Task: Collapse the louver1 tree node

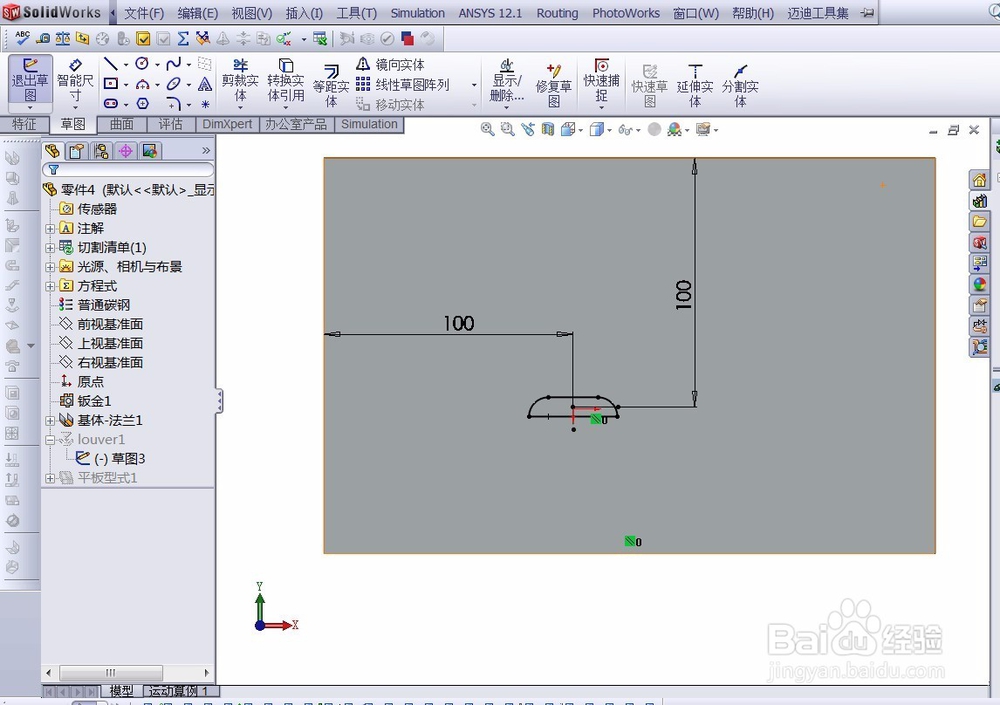Action: [50, 440]
